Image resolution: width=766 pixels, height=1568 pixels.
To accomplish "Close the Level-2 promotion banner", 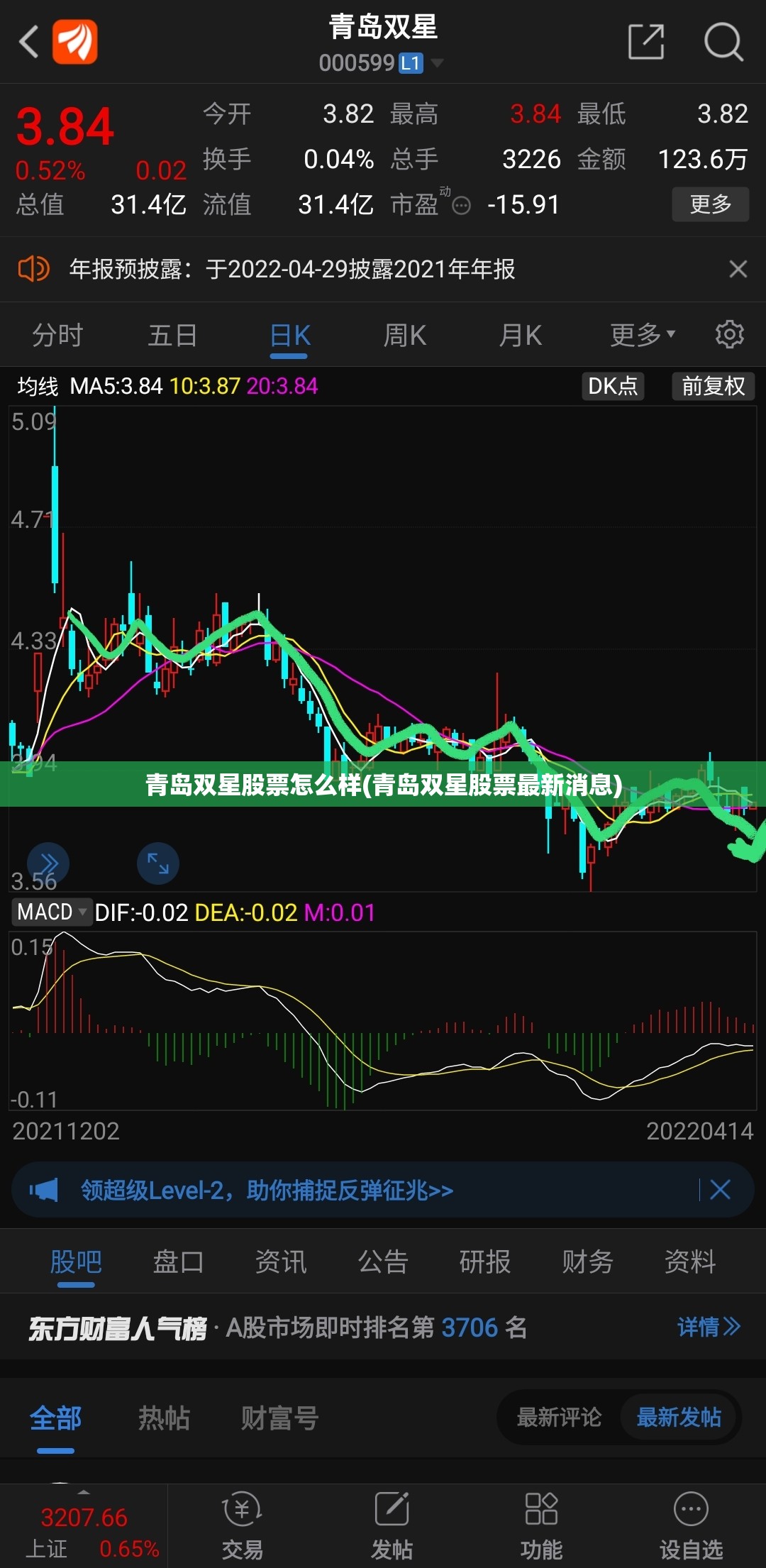I will (x=720, y=1190).
